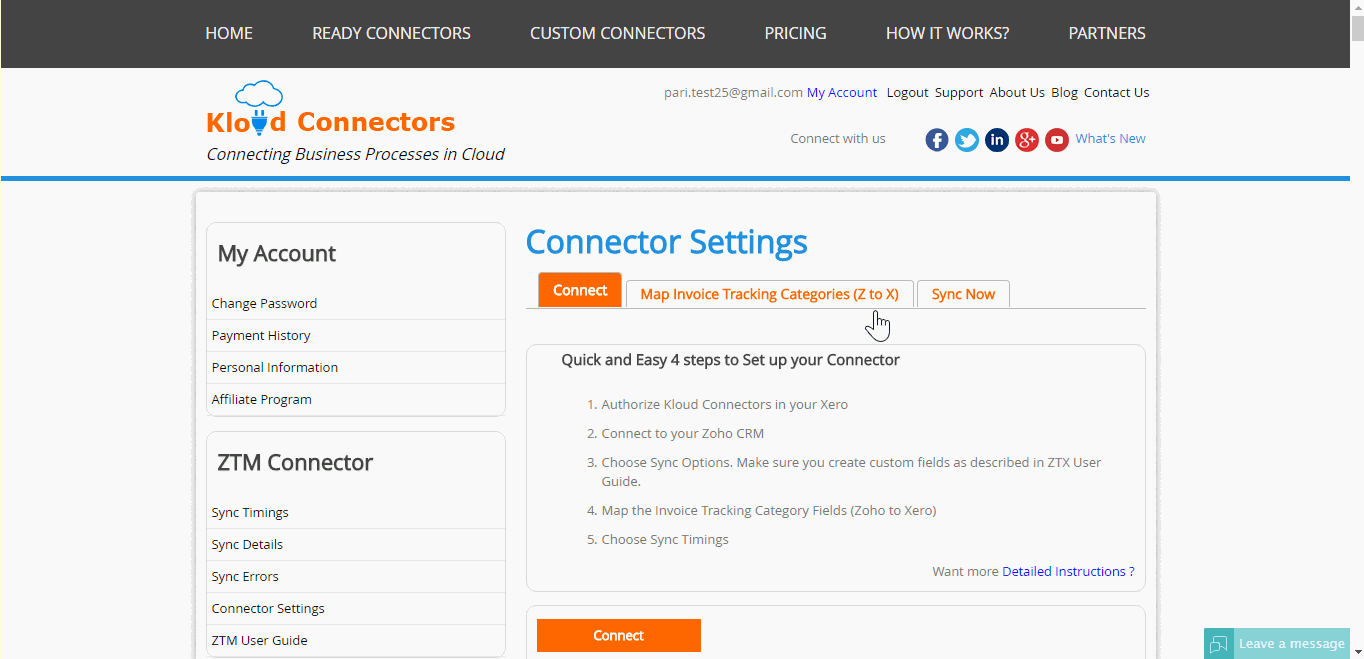1364x659 pixels.
Task: Open READY CONNECTORS menu item
Action: (x=391, y=33)
